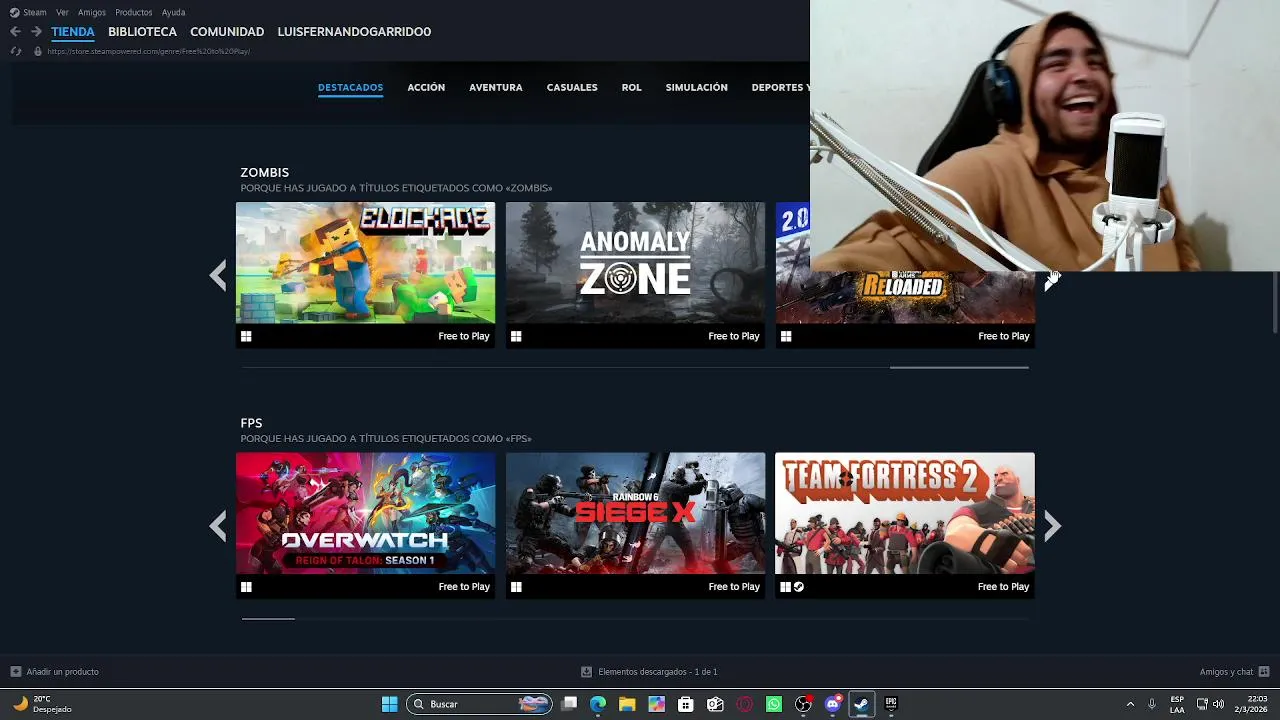1280x720 pixels.
Task: Select the AVENTURA genre tab
Action: 496,88
